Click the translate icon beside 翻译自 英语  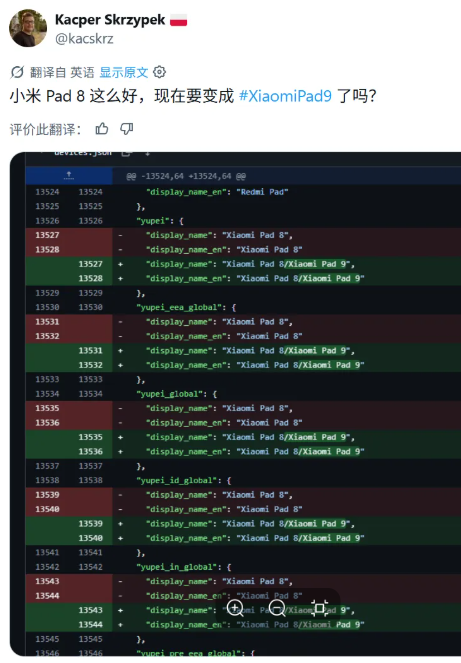17,72
